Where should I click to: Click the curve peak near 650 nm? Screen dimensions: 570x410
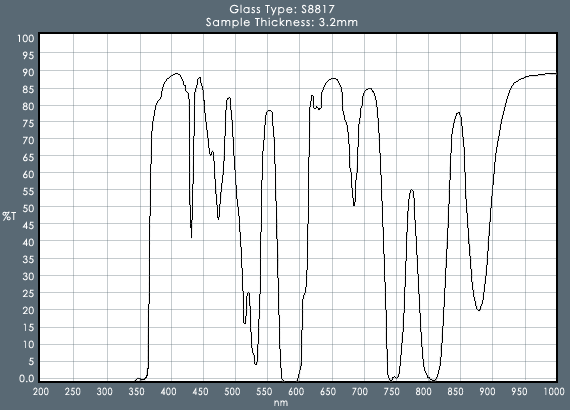(x=333, y=78)
